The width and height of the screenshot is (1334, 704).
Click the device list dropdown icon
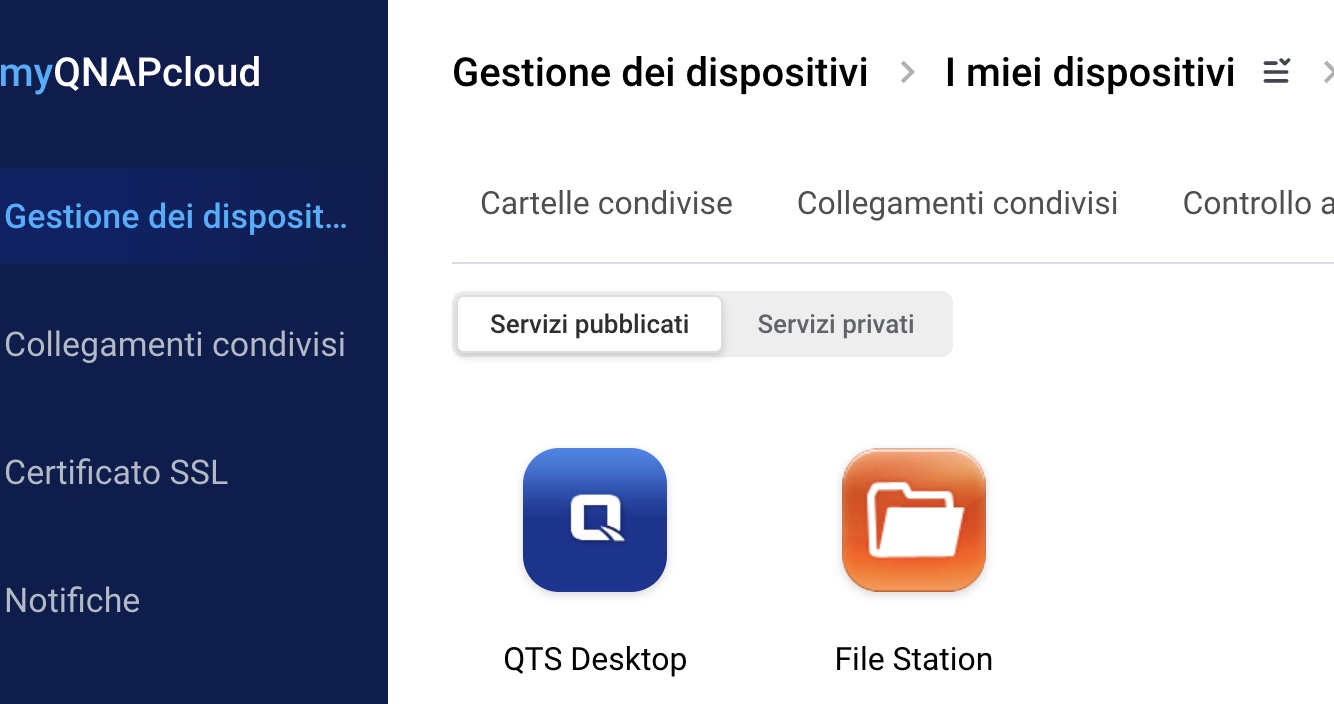[1276, 72]
